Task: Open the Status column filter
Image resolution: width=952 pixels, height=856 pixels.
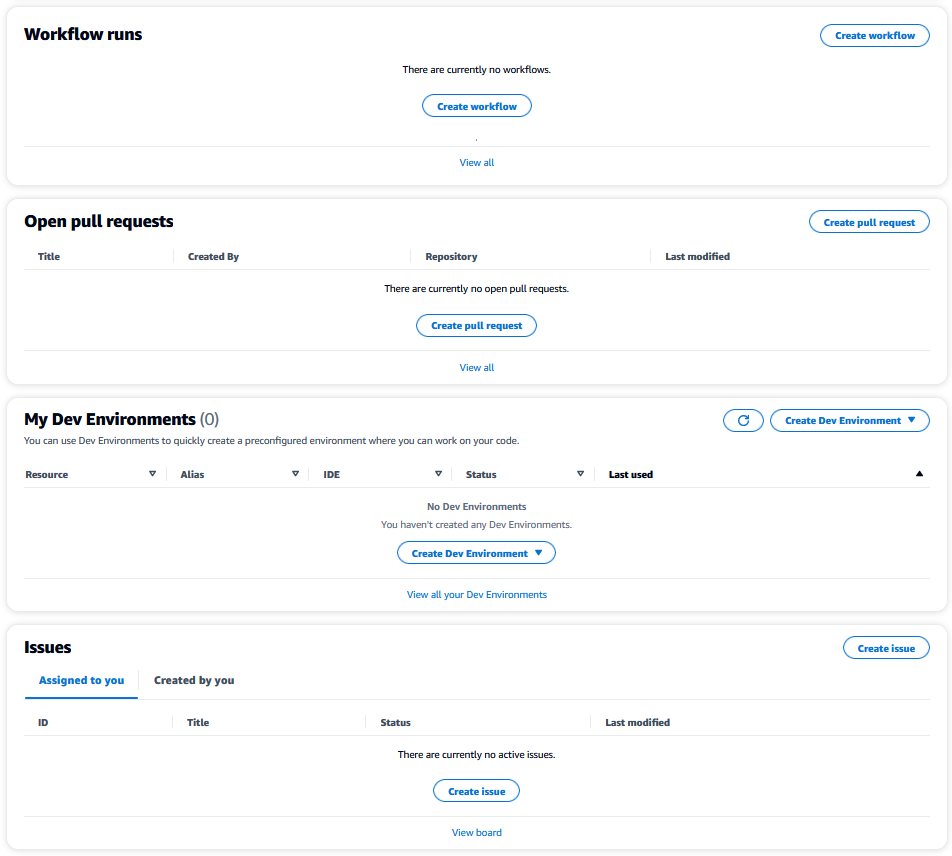Action: point(580,473)
